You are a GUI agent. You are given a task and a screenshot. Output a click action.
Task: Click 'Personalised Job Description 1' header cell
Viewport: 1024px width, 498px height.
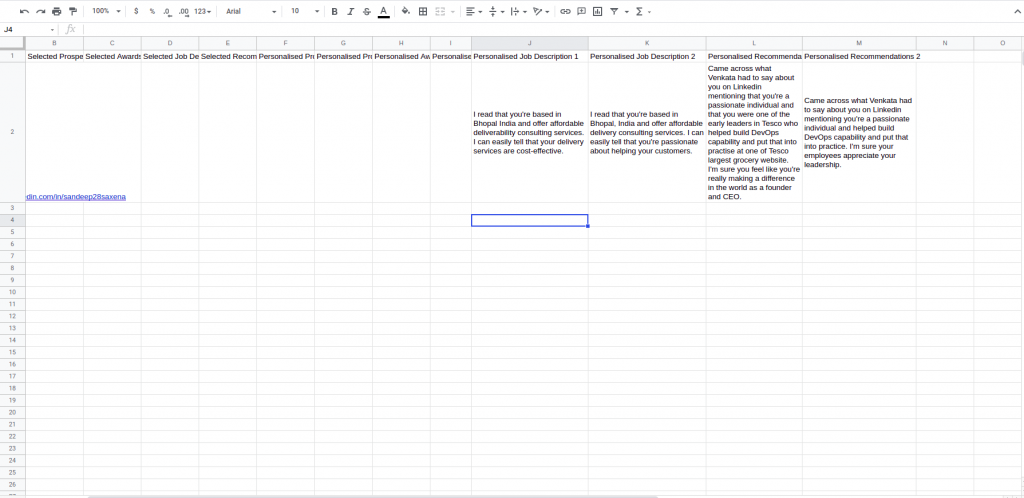tap(530, 57)
